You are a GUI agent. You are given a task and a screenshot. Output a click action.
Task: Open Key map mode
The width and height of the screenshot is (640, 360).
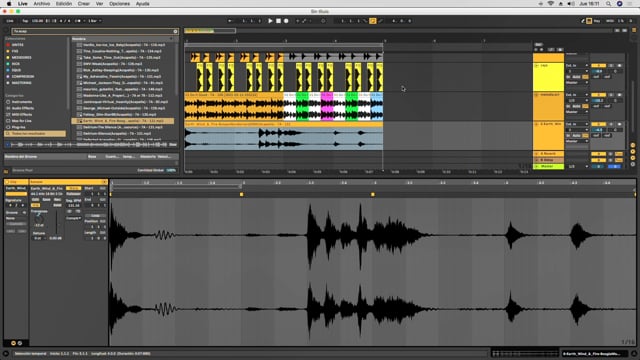[x=597, y=21]
